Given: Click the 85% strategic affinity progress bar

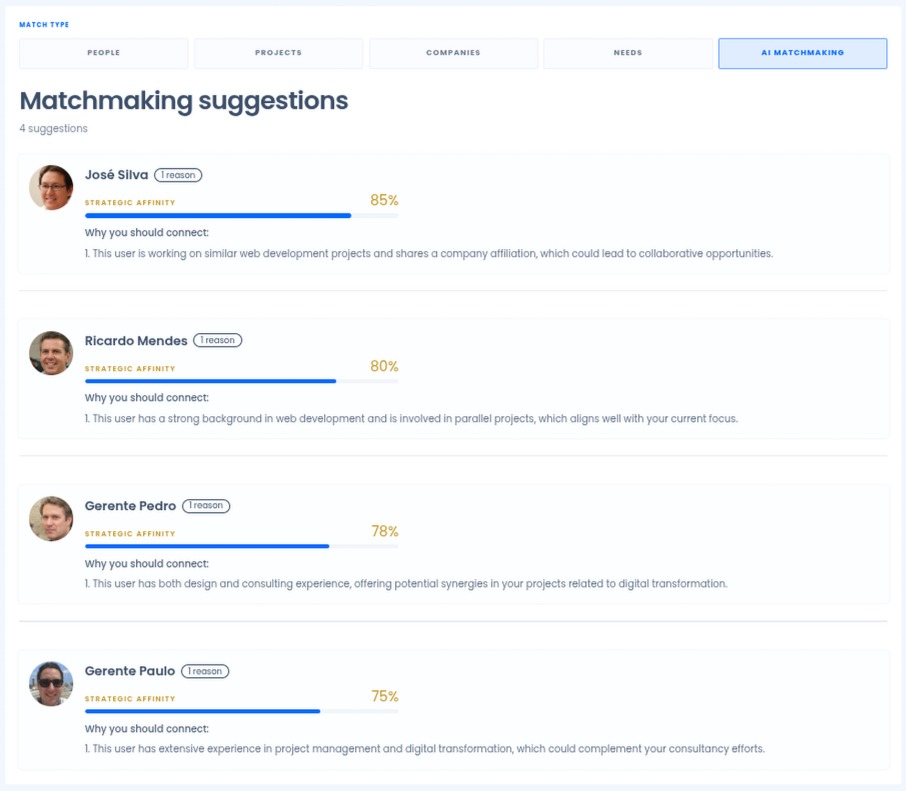Looking at the screenshot, I should point(242,216).
